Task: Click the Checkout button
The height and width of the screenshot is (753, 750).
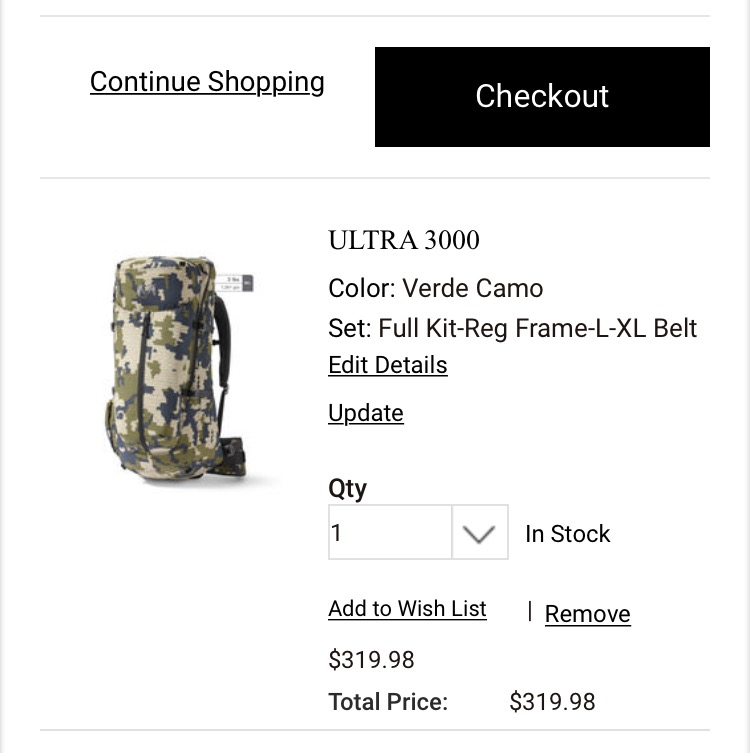Action: point(542,97)
